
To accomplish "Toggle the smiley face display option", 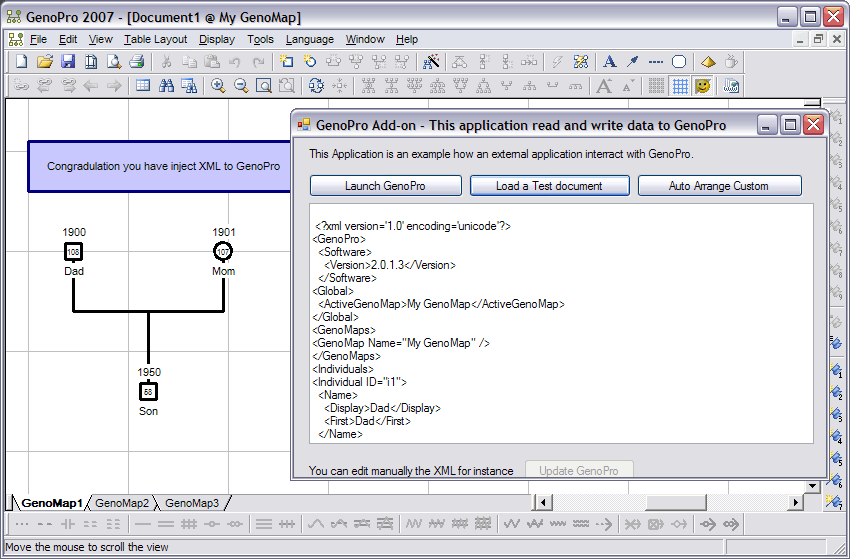I will [703, 86].
